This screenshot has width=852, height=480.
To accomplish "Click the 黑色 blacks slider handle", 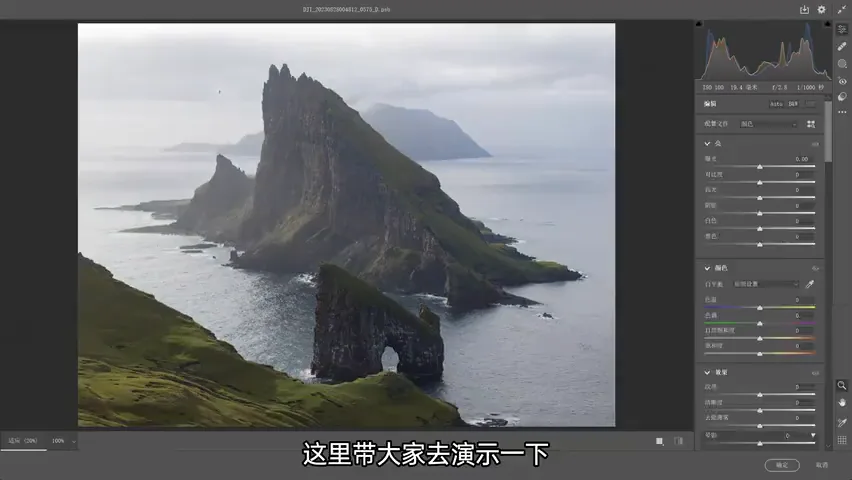I will (760, 245).
